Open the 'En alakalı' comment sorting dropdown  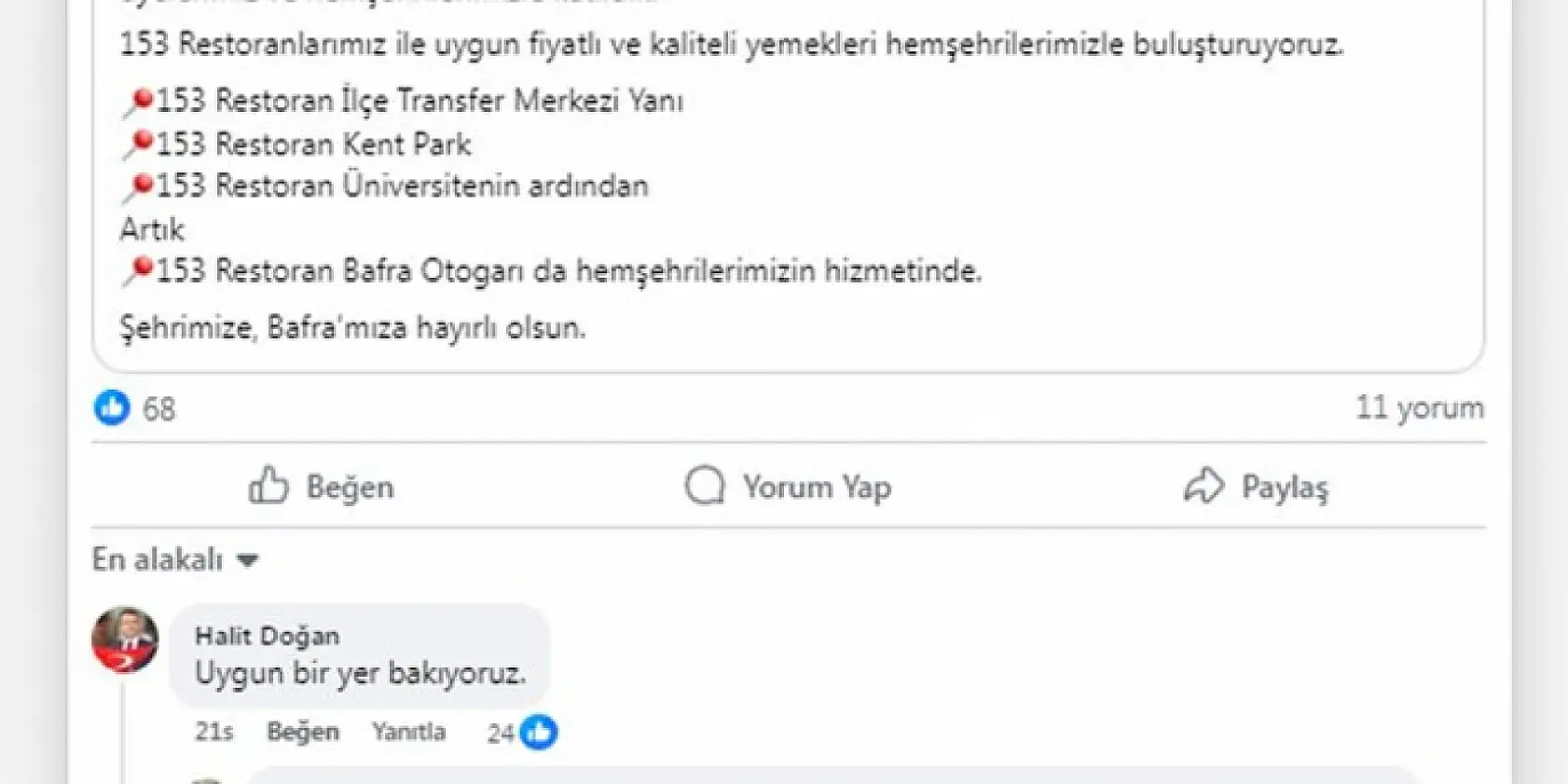click(157, 559)
